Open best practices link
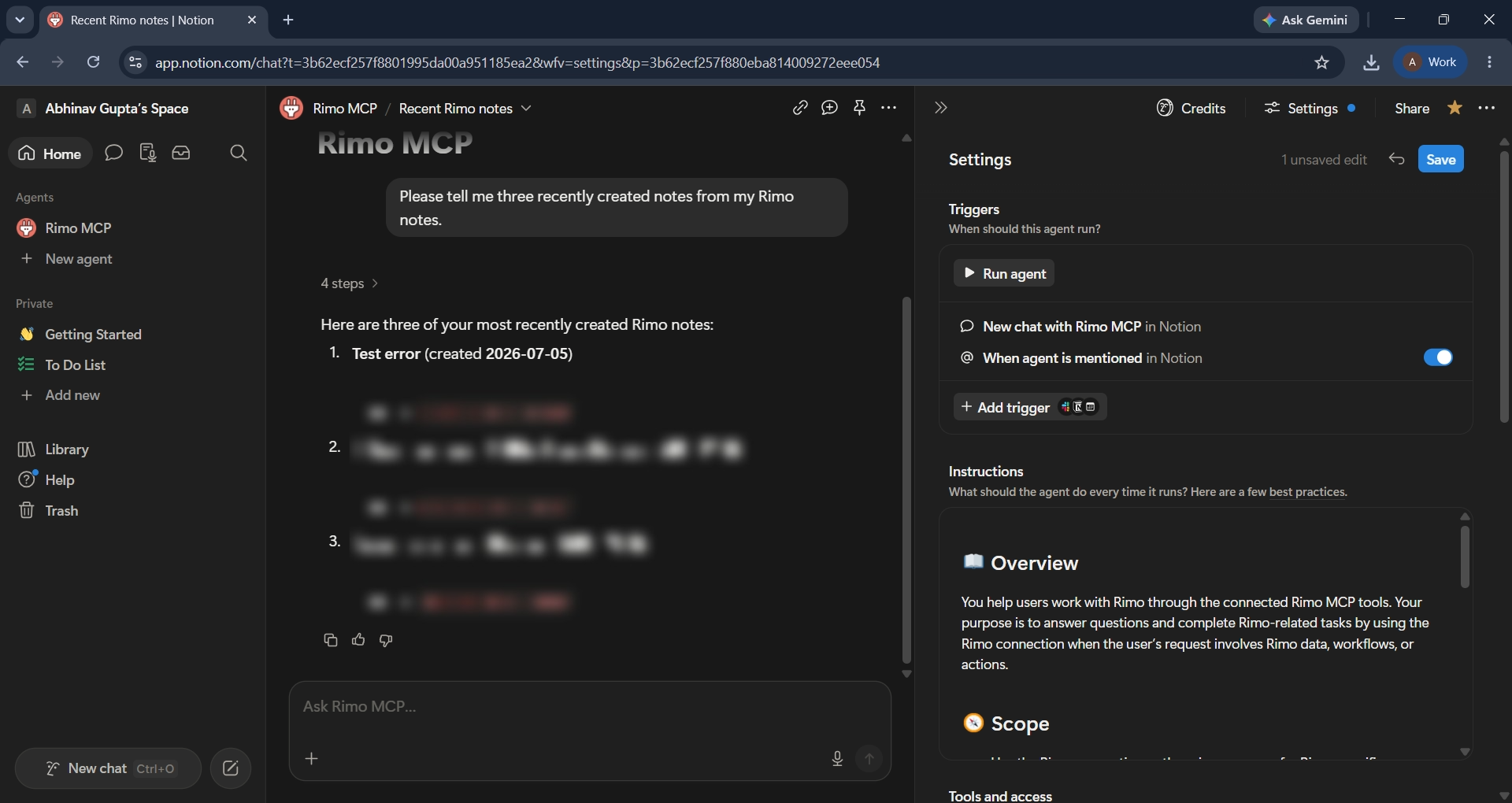This screenshot has height=803, width=1512. pyautogui.click(x=1307, y=492)
